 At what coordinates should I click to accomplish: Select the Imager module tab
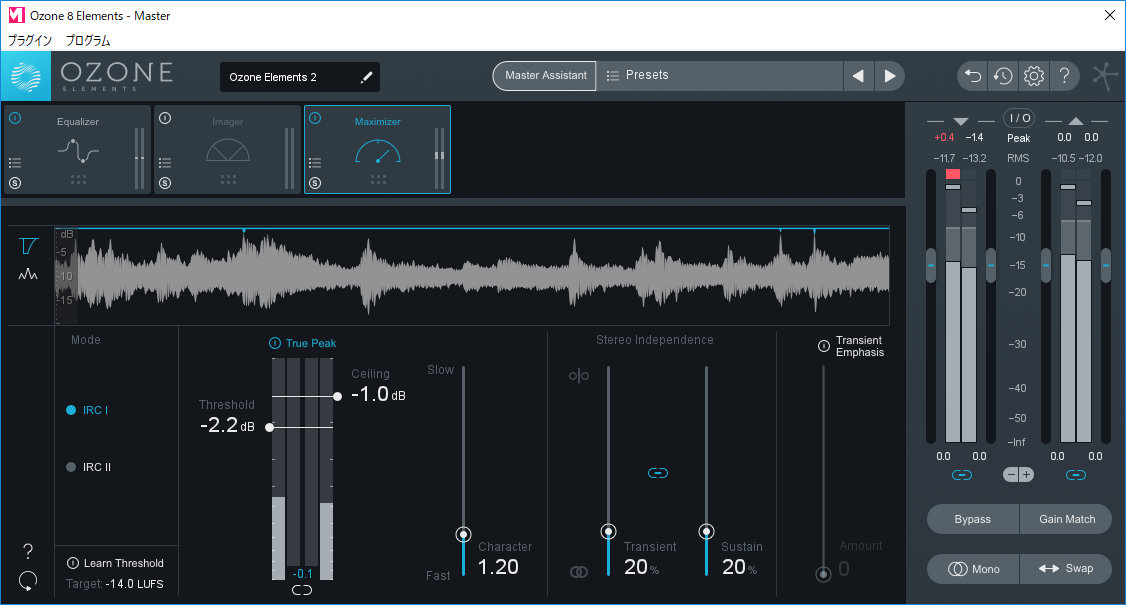coord(228,149)
